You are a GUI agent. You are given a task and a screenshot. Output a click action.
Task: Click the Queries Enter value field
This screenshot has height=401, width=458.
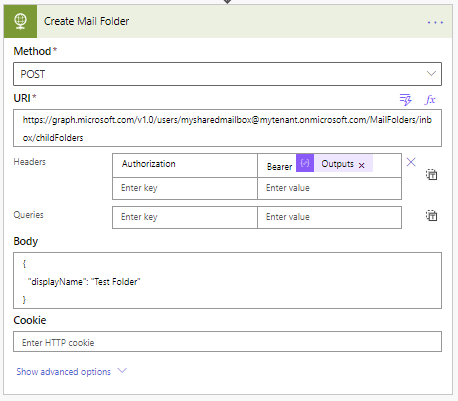pyautogui.click(x=329, y=217)
